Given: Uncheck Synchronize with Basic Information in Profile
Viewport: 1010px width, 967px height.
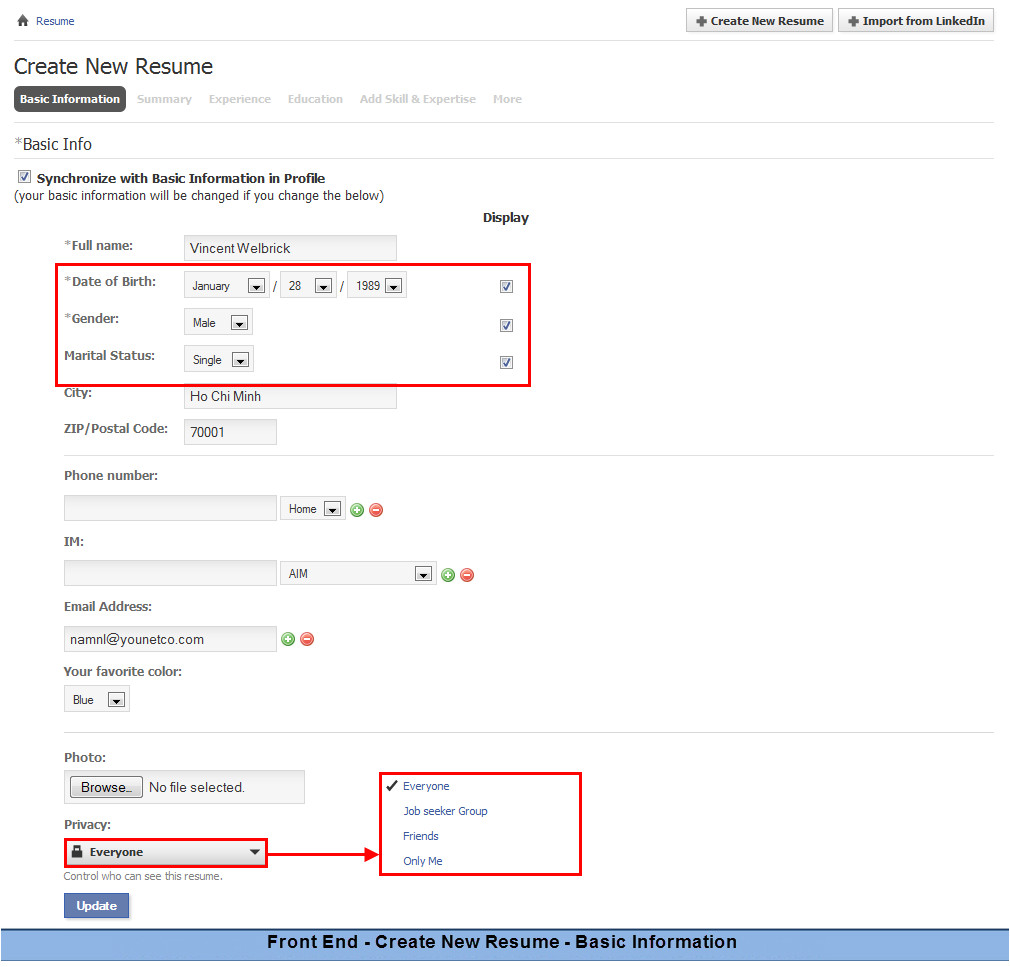Looking at the screenshot, I should coord(25,177).
